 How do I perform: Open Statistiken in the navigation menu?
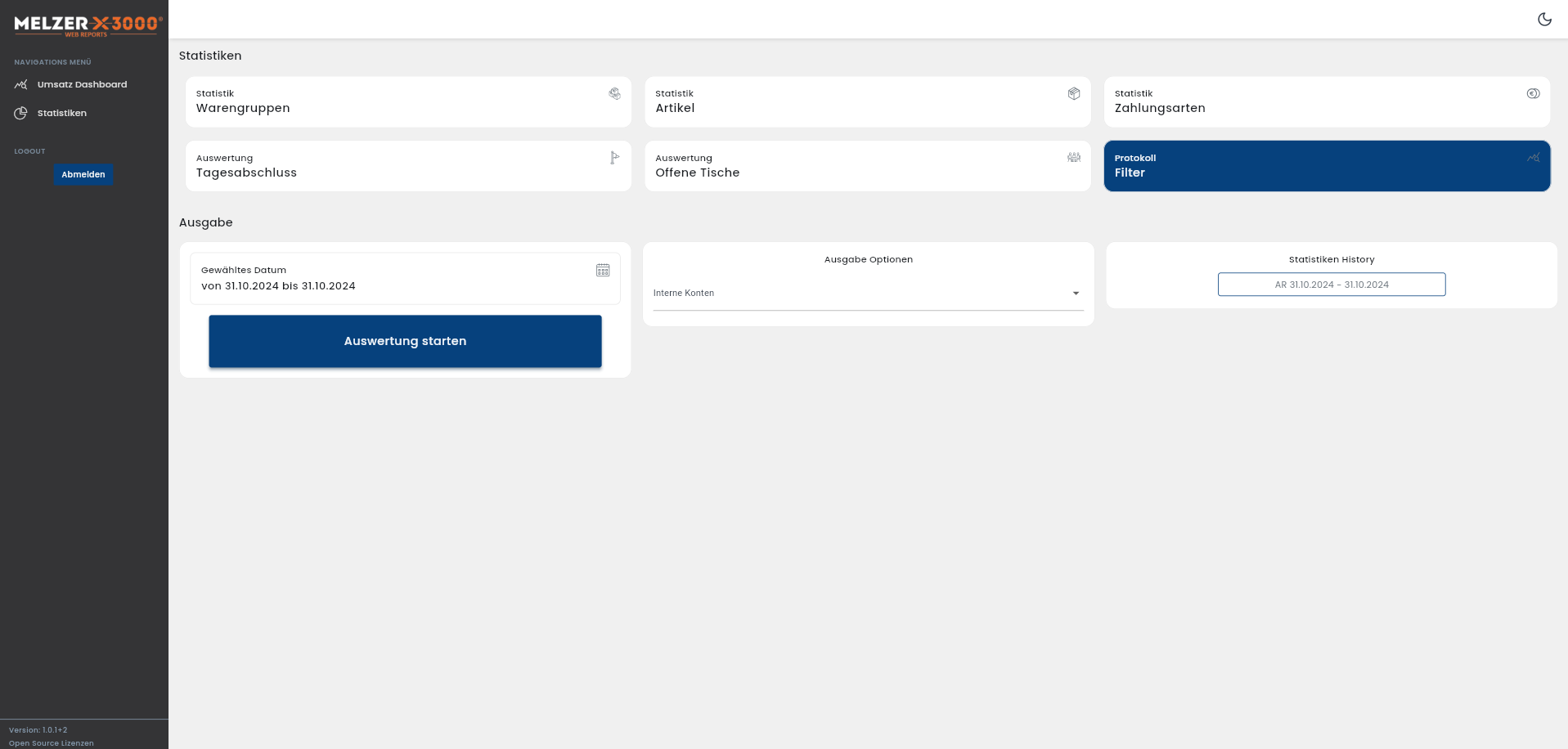[x=62, y=113]
